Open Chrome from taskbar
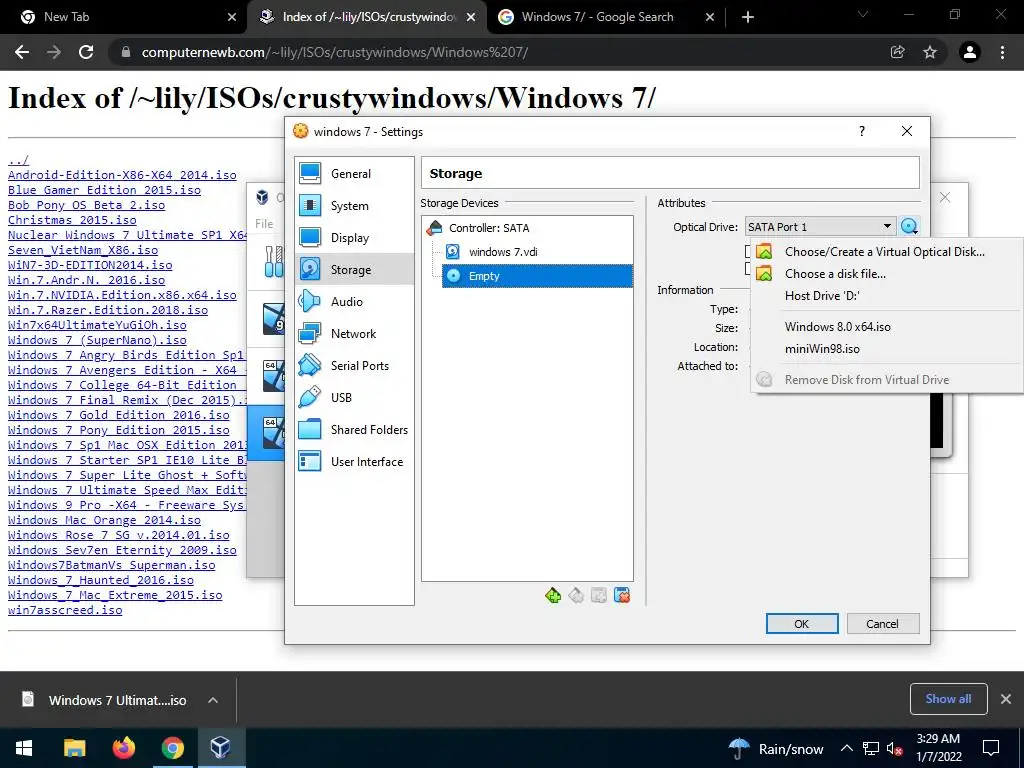The height and width of the screenshot is (768, 1024). [172, 748]
